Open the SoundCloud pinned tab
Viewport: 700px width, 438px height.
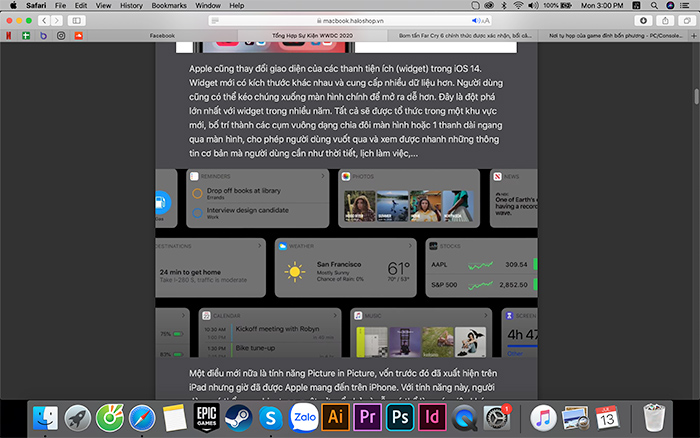(78, 35)
